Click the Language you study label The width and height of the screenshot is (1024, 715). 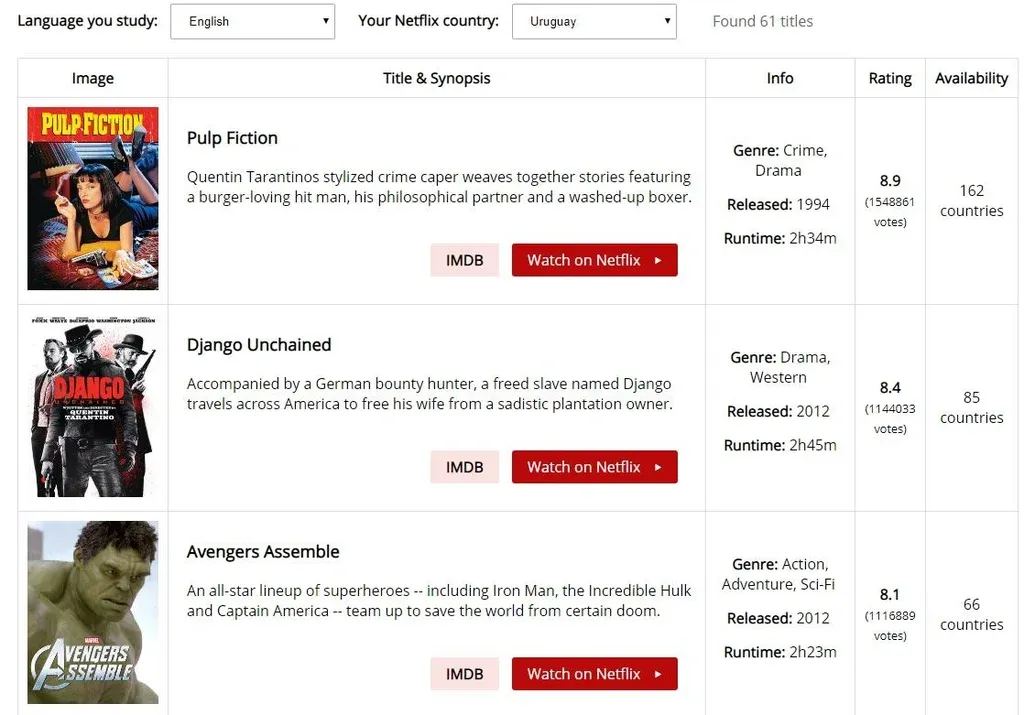pos(88,21)
